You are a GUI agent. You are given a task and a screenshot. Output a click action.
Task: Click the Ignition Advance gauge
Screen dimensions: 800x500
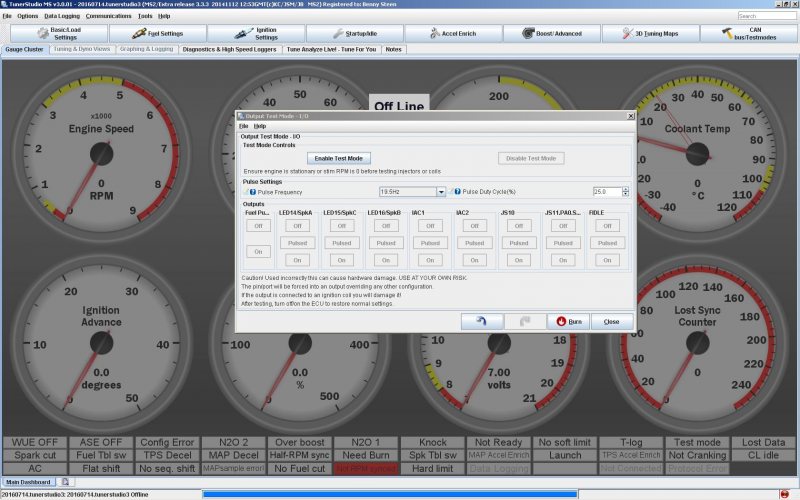click(x=101, y=343)
